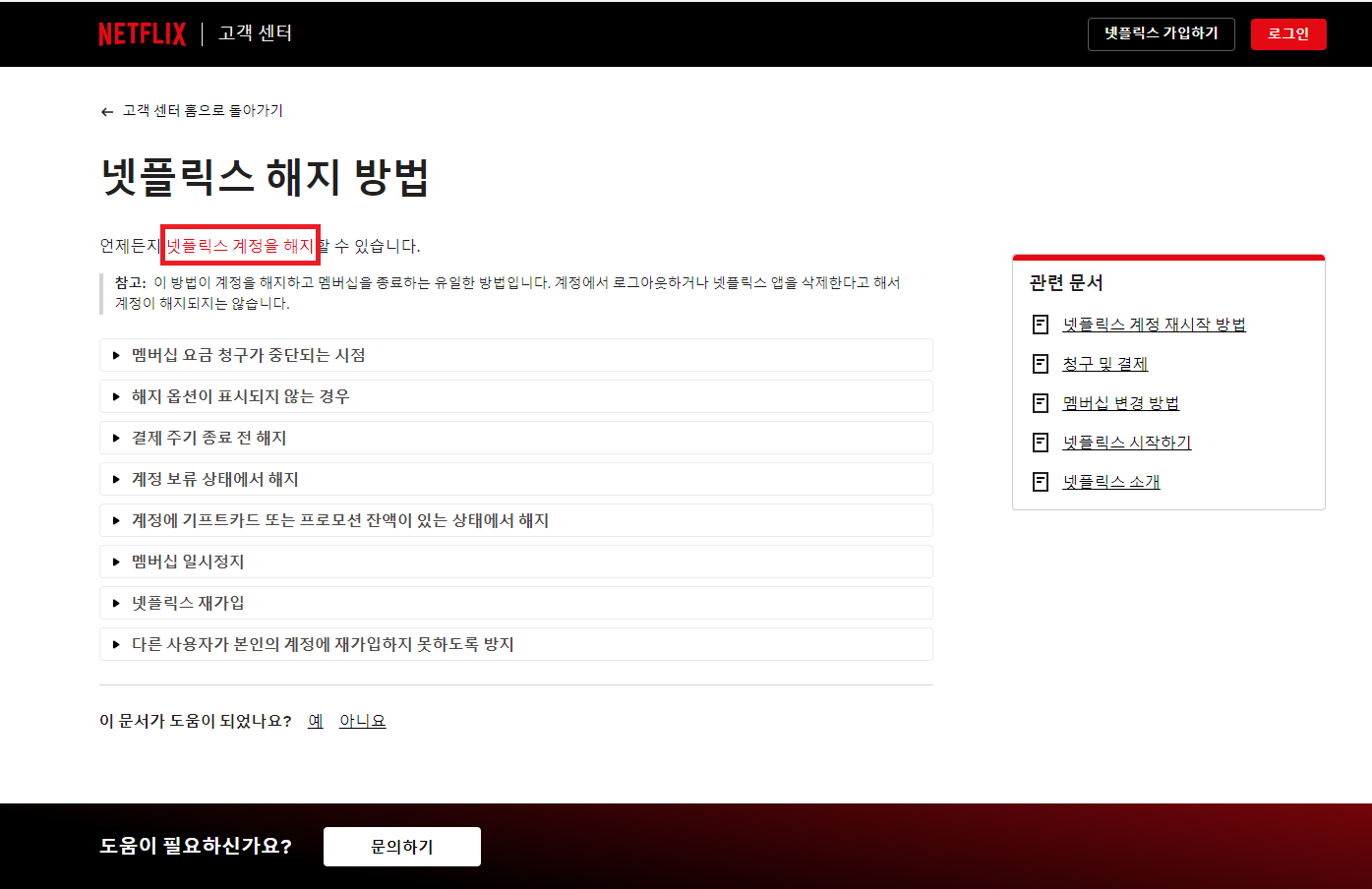Expand the 기프트카드 또는 프로모션 잔액 section
Image resolution: width=1372 pixels, height=889 pixels.
tap(516, 520)
